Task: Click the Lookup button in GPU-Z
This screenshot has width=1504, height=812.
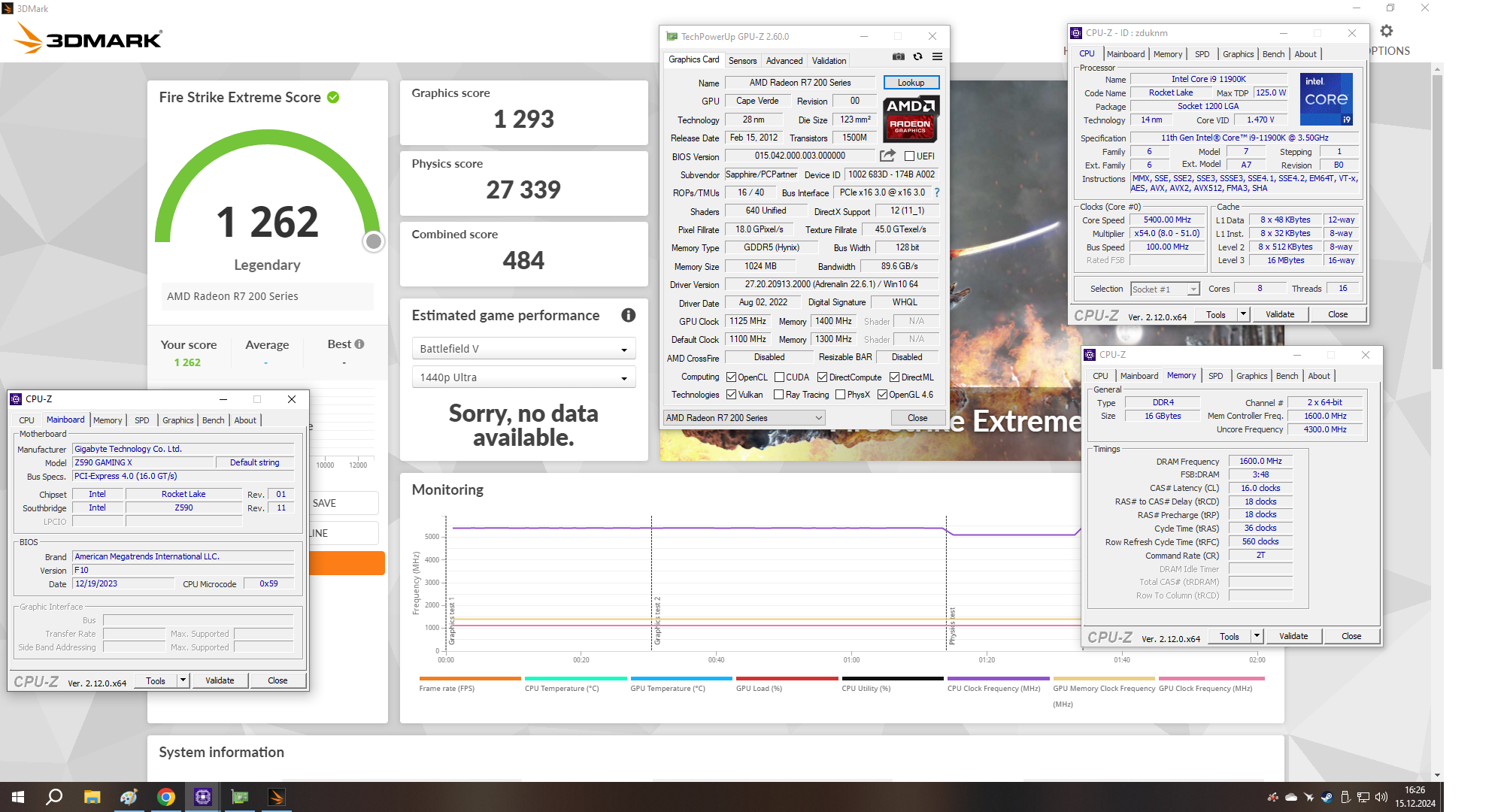Action: pyautogui.click(x=911, y=83)
